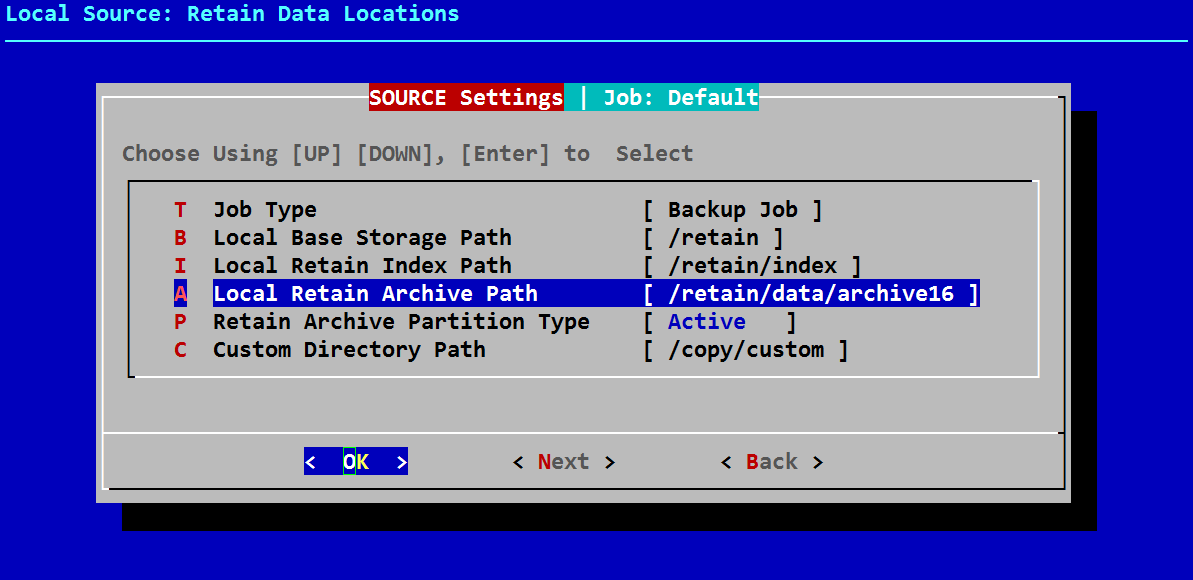
Task: Click the Back button
Action: [771, 462]
